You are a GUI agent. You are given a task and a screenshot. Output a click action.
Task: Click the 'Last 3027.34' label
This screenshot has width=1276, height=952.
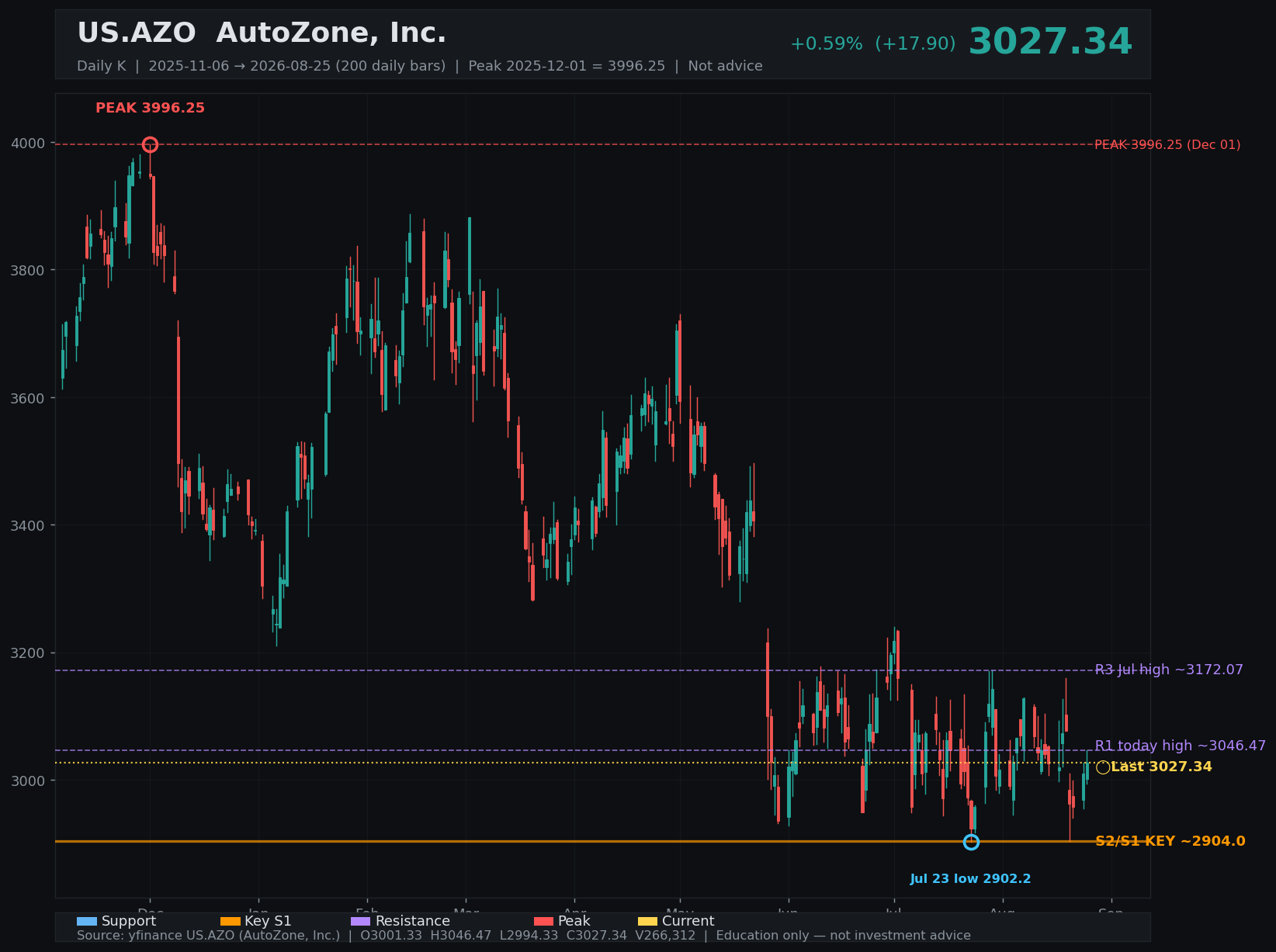1161,767
